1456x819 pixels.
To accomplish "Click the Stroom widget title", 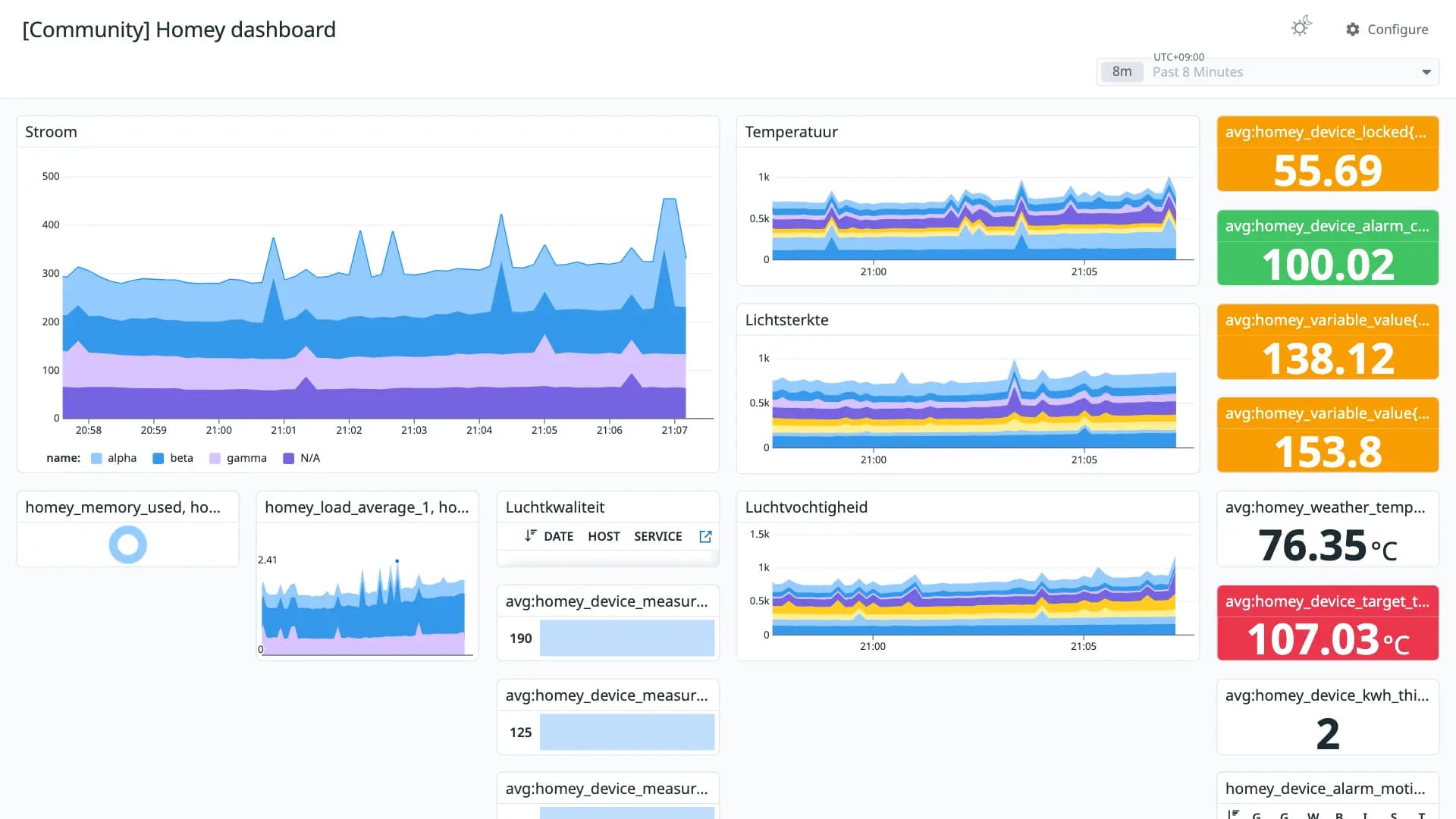I will pos(51,132).
